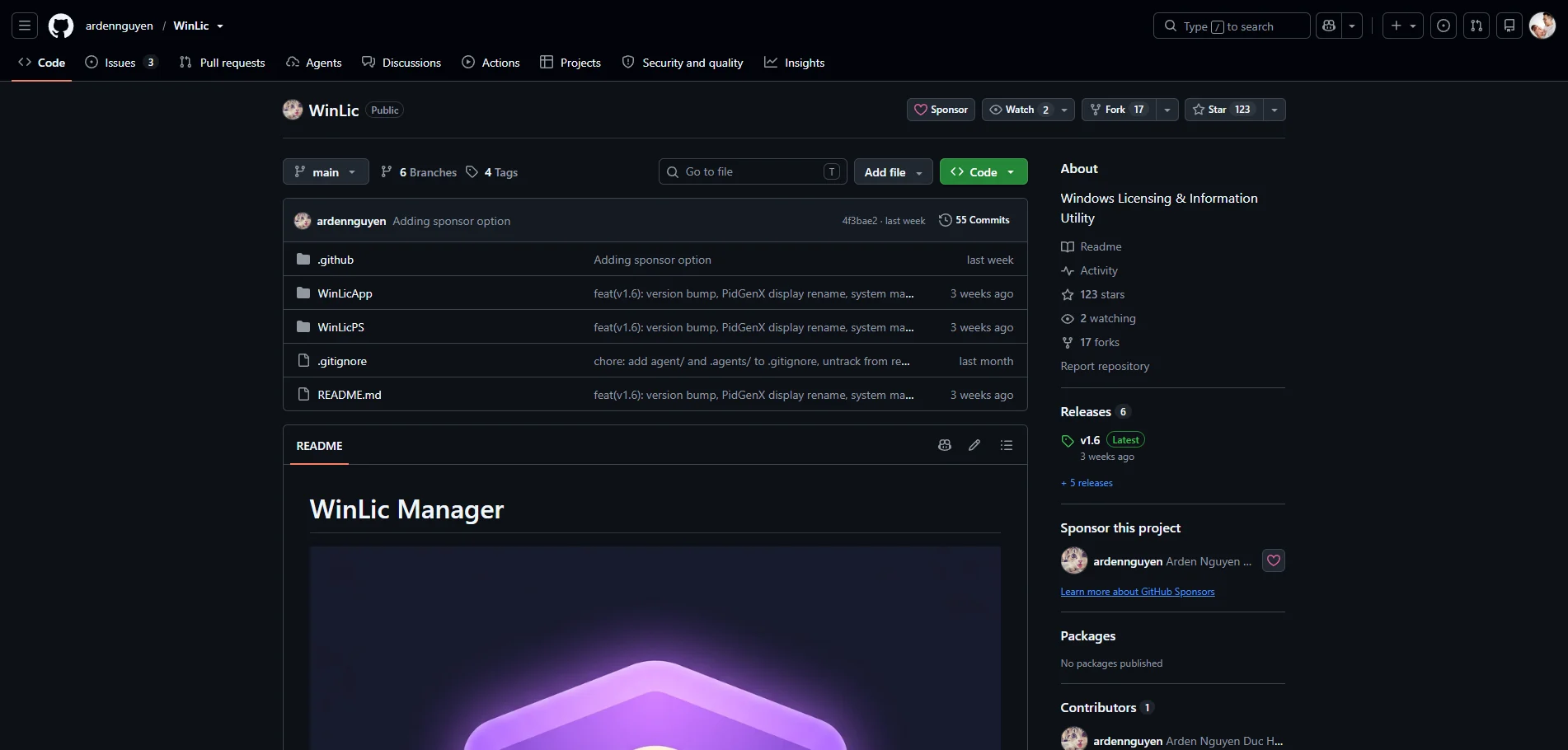Open the 55 Commits history

(x=974, y=220)
